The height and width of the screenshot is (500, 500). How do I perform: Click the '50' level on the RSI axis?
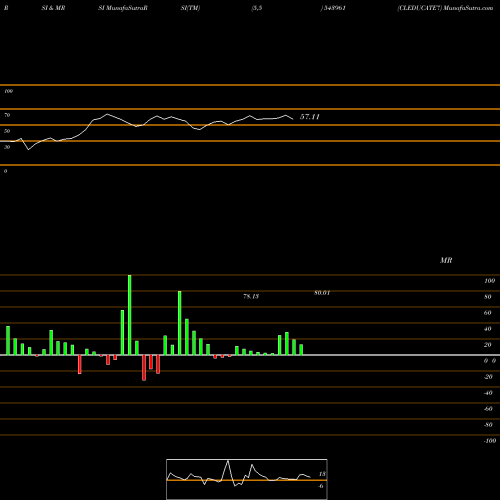pos(7,131)
